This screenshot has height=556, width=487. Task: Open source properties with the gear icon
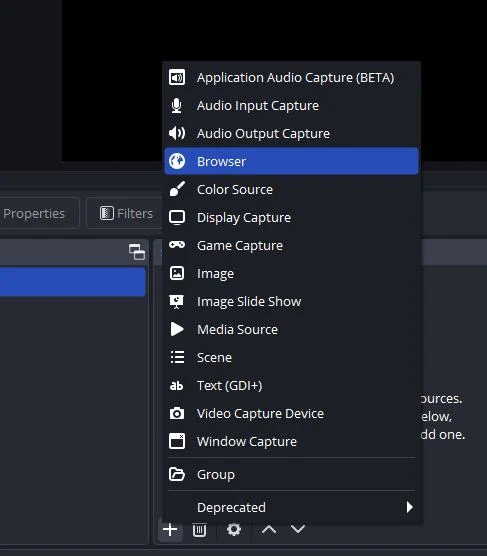234,529
